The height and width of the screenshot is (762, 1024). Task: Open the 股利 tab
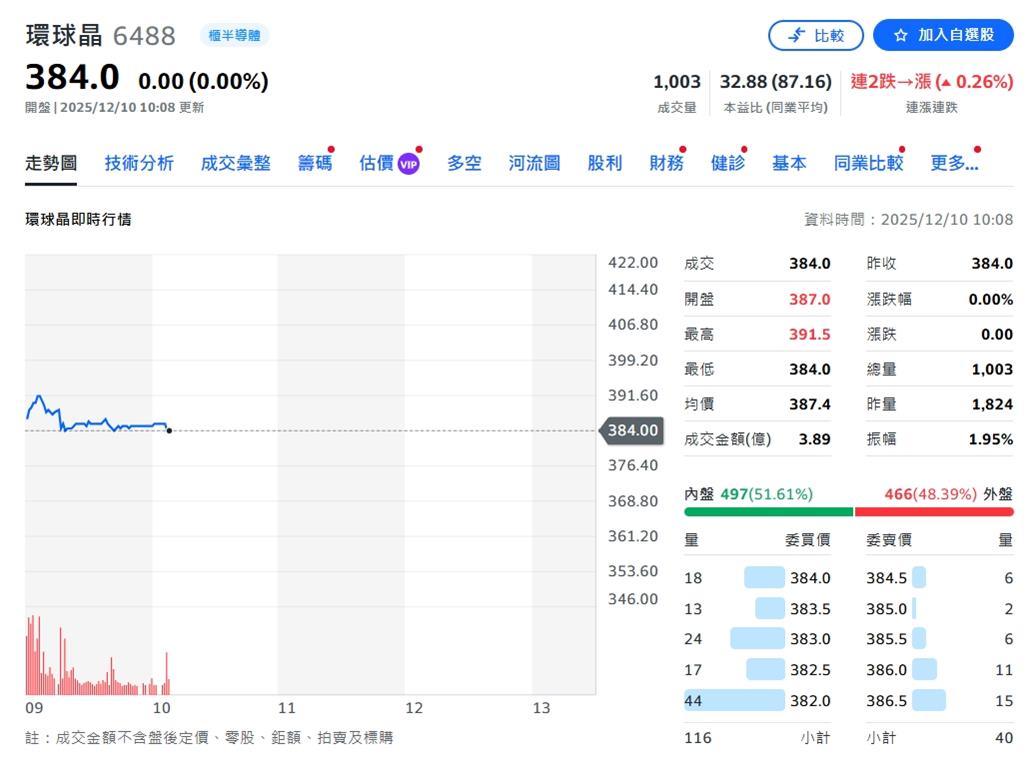pyautogui.click(x=604, y=162)
